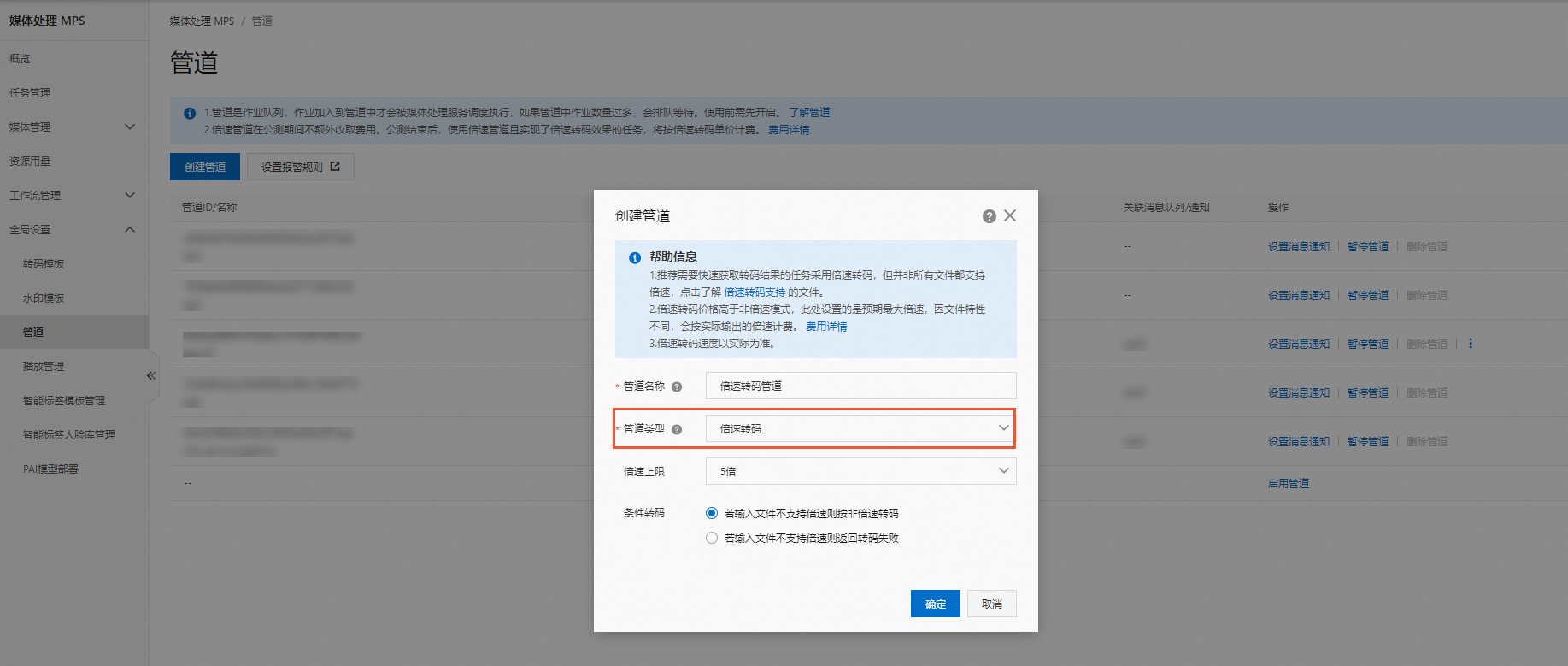The width and height of the screenshot is (1568, 666).
Task: Click 设置消息通知 in fifth pipeline row
Action: [1299, 441]
